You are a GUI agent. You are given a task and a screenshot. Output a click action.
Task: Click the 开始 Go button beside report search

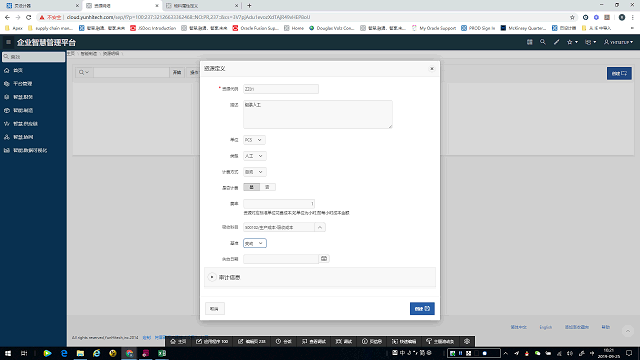(x=177, y=72)
